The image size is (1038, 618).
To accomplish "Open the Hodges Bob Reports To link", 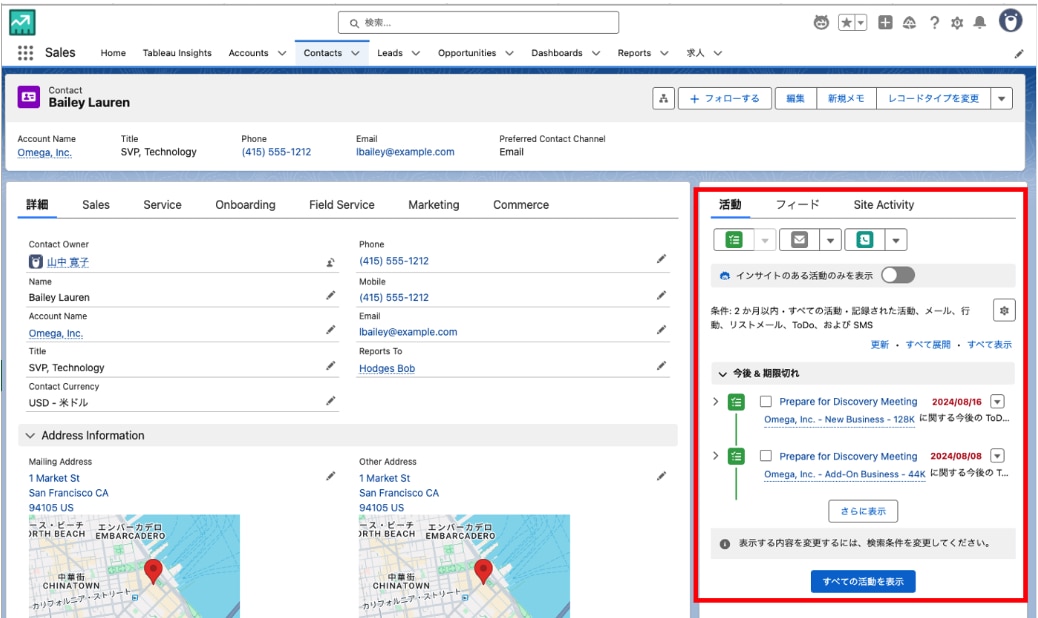I will [x=386, y=368].
